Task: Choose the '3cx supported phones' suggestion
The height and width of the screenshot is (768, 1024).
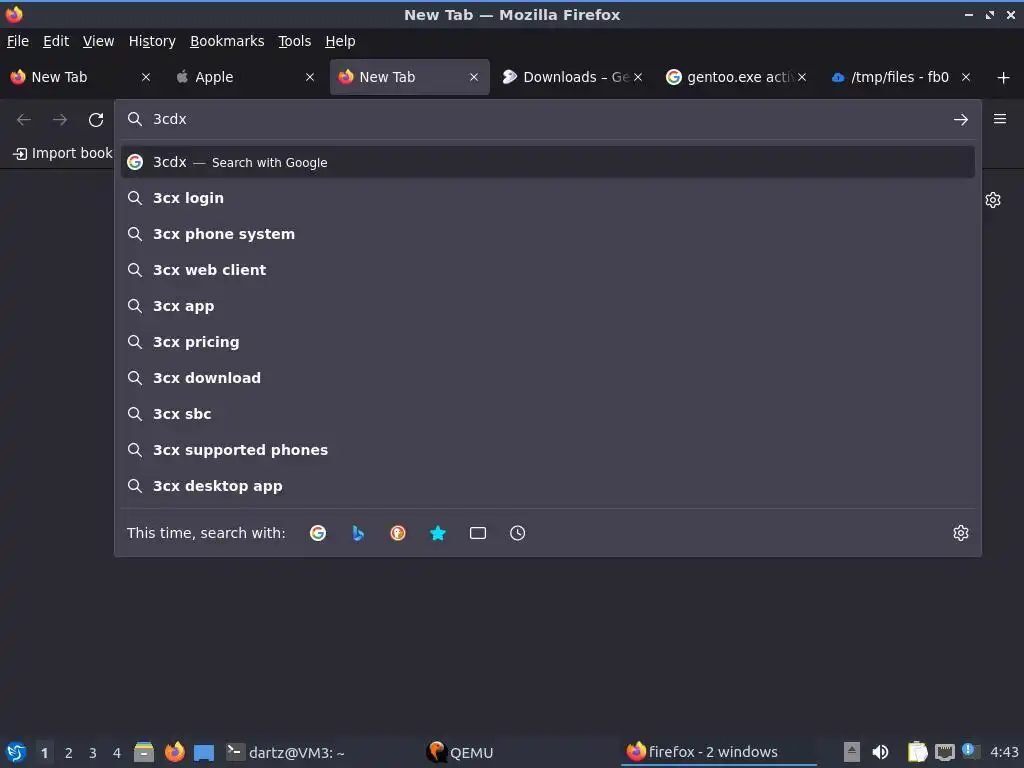Action: pos(547,449)
